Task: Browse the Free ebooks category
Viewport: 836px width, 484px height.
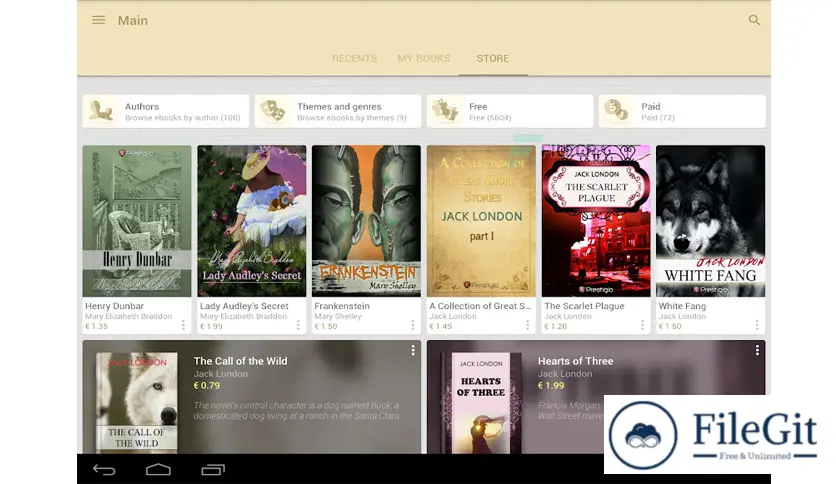Action: tap(510, 111)
